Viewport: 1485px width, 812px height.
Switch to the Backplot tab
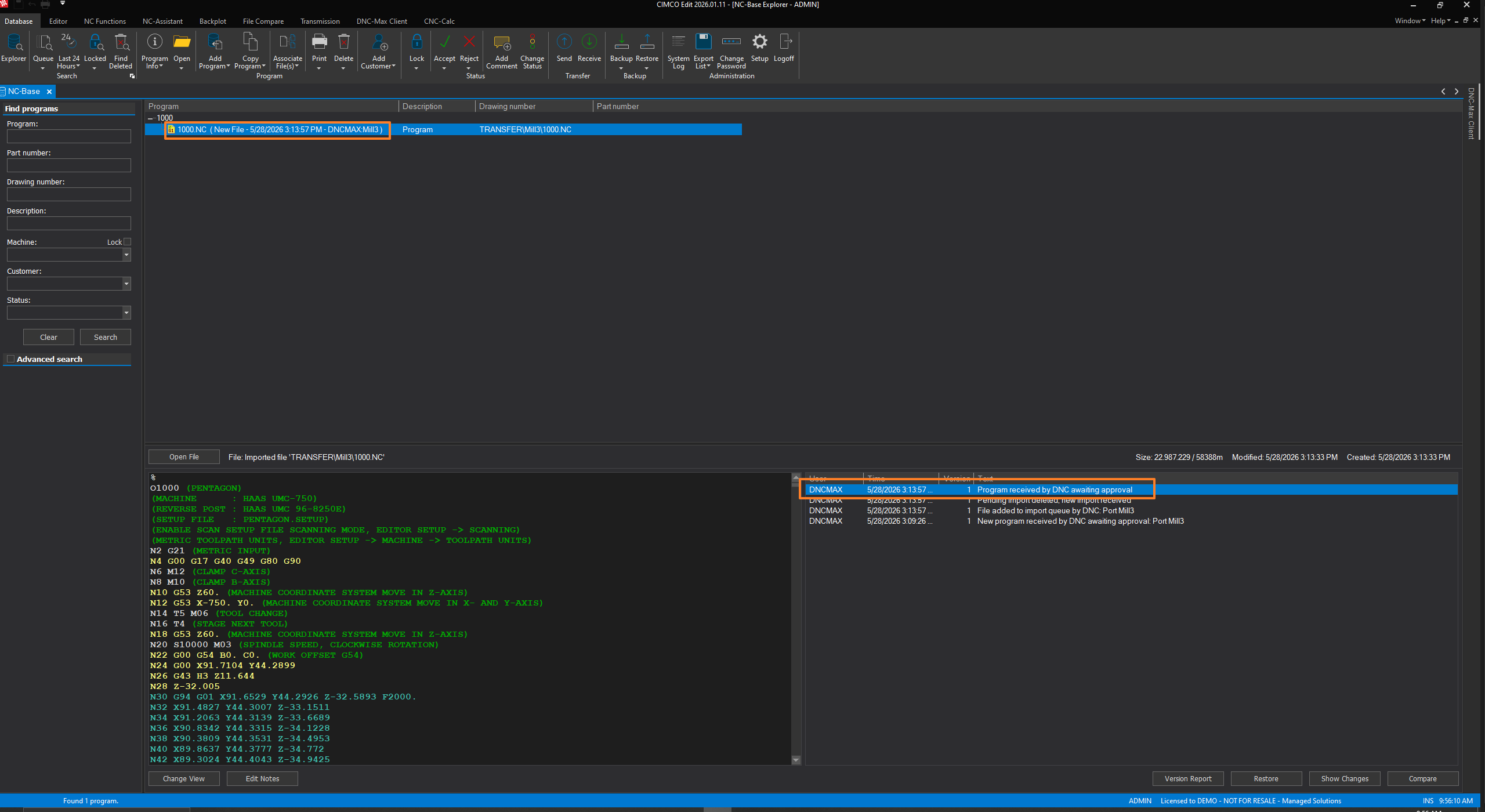[x=212, y=21]
